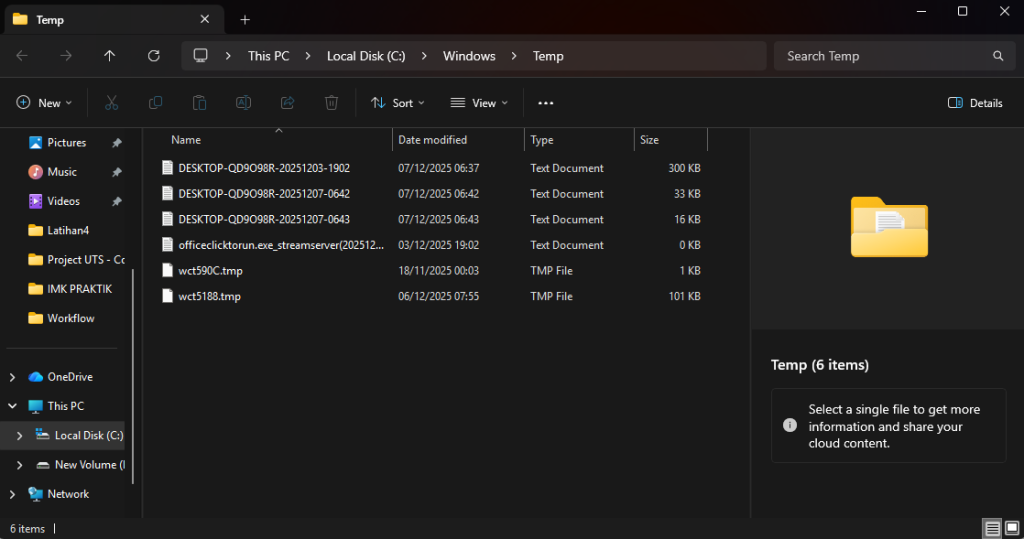This screenshot has height=539, width=1024.
Task: Collapse the This PC tree node
Action: click(x=12, y=406)
